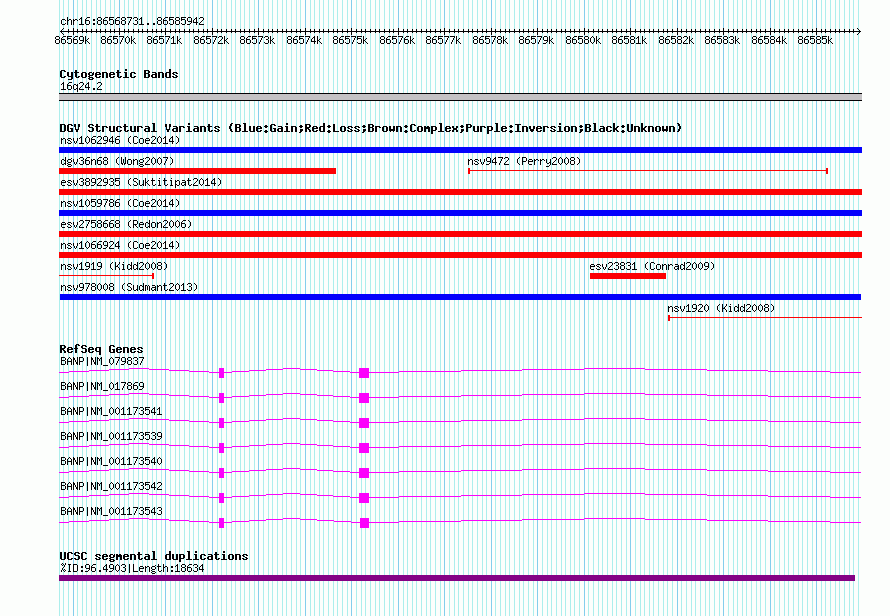Click the thin red nsv1919 line
The width and height of the screenshot is (890, 616).
[107, 276]
